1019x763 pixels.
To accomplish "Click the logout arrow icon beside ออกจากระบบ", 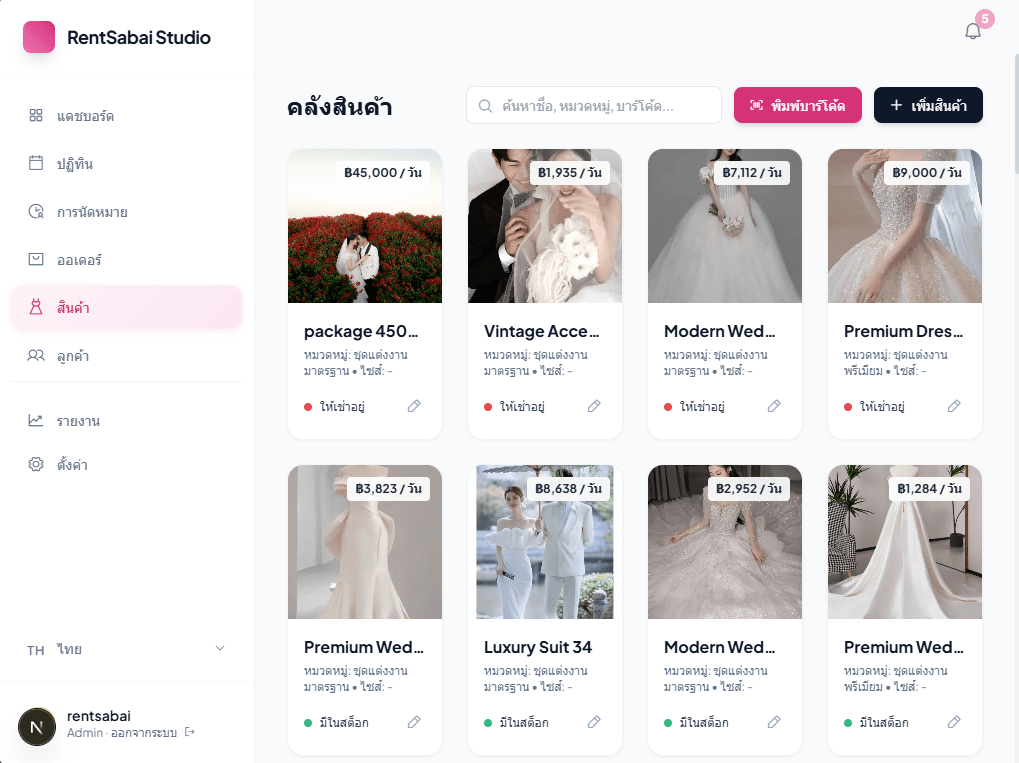I will (x=190, y=733).
